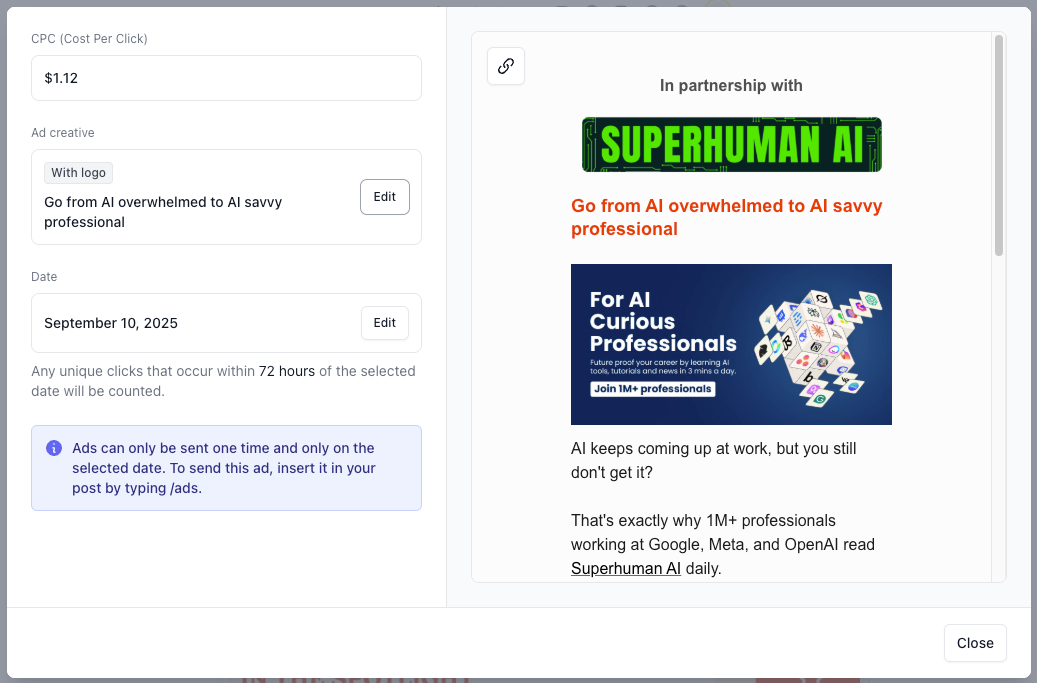
Task: Click the info icon in blue notice
Action: click(x=54, y=448)
